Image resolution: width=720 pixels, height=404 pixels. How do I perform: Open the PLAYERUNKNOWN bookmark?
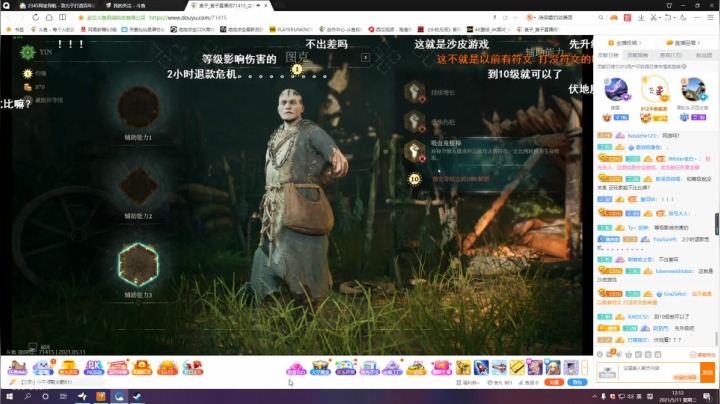coord(291,29)
